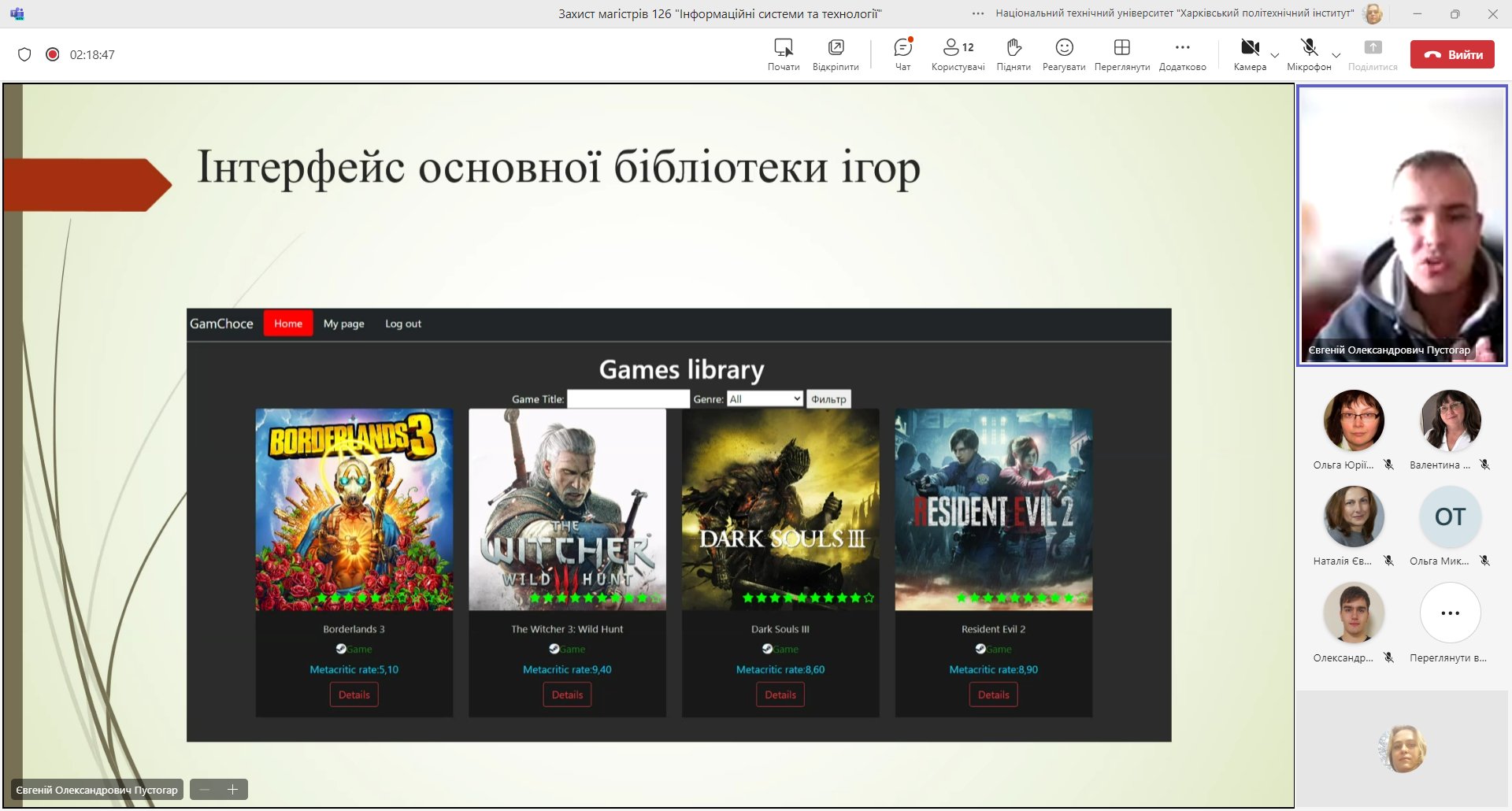The height and width of the screenshot is (811, 1512).
Task: Click Details under Dark Souls III
Action: (780, 694)
